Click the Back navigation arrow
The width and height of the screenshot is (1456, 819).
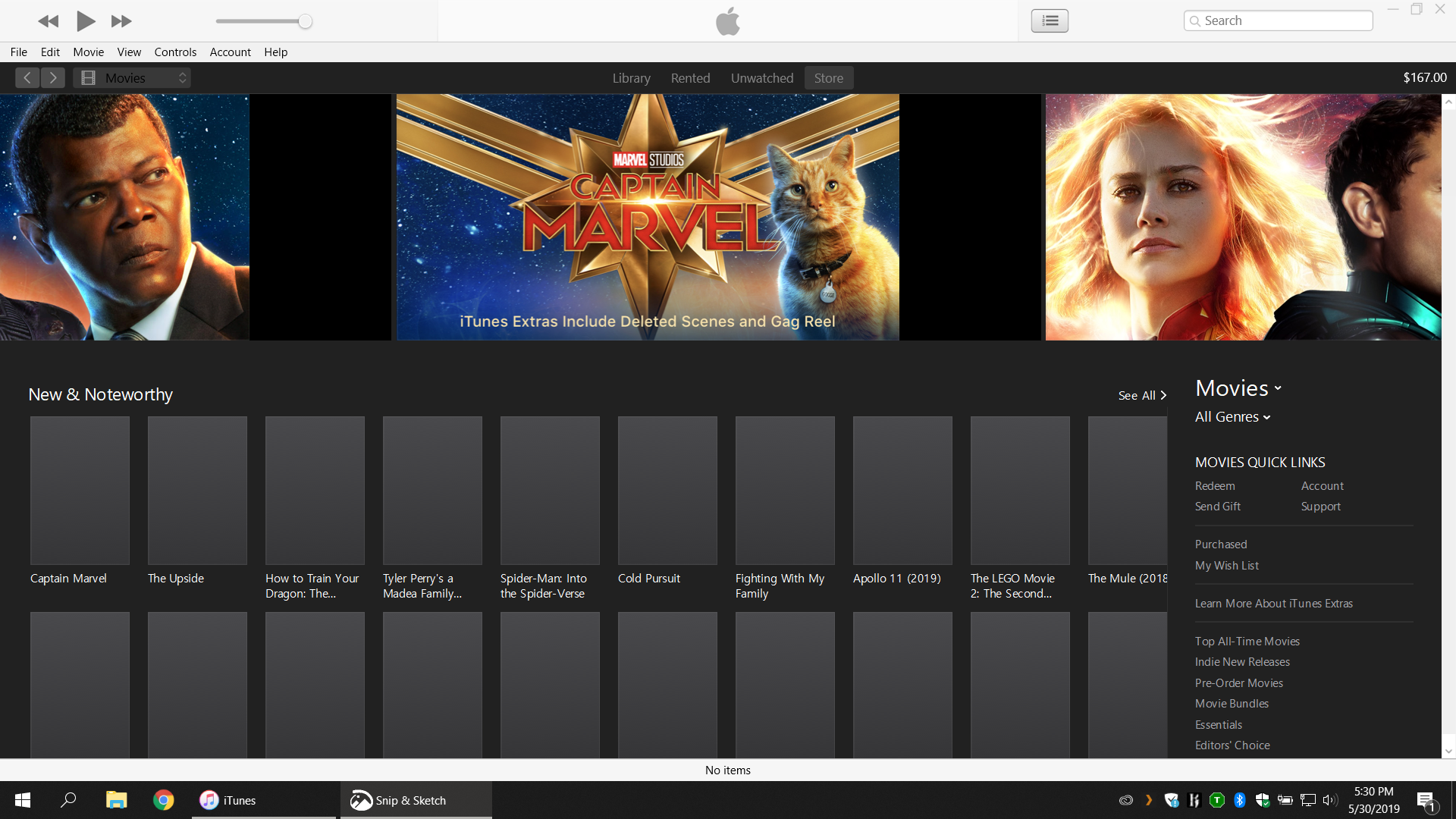tap(27, 78)
